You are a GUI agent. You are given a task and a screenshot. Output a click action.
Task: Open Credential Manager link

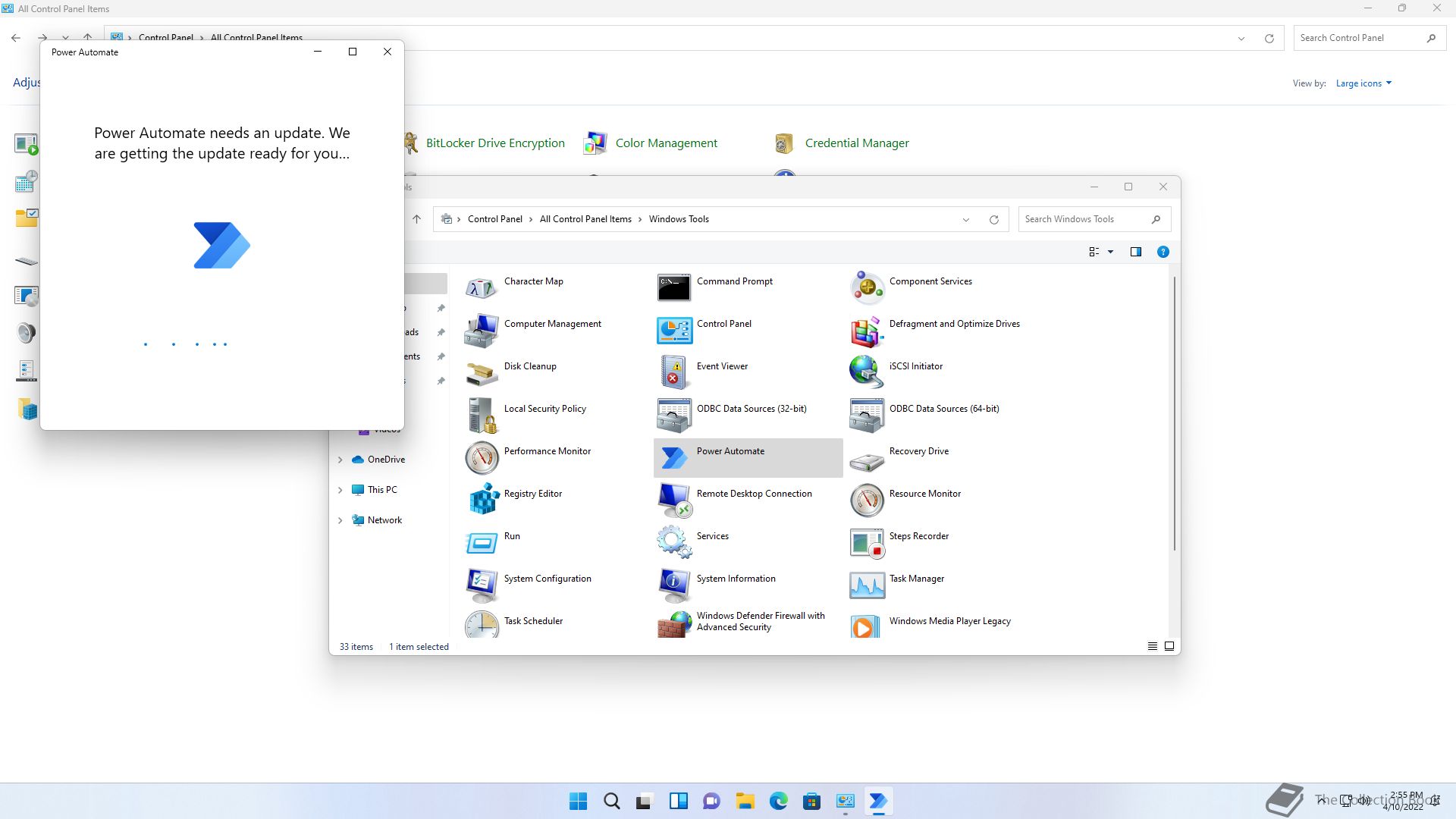(857, 143)
